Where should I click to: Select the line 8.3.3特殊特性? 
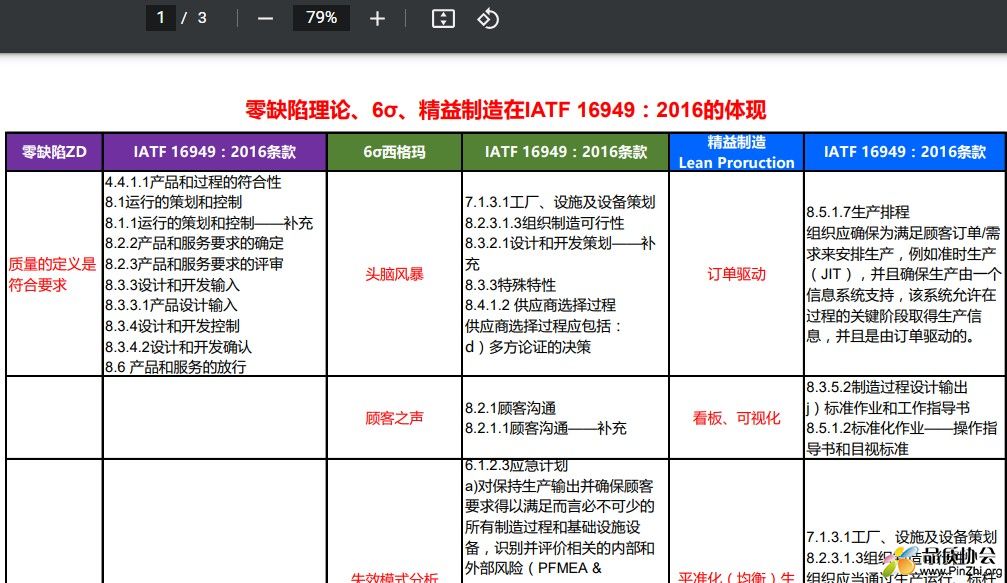(x=511, y=284)
